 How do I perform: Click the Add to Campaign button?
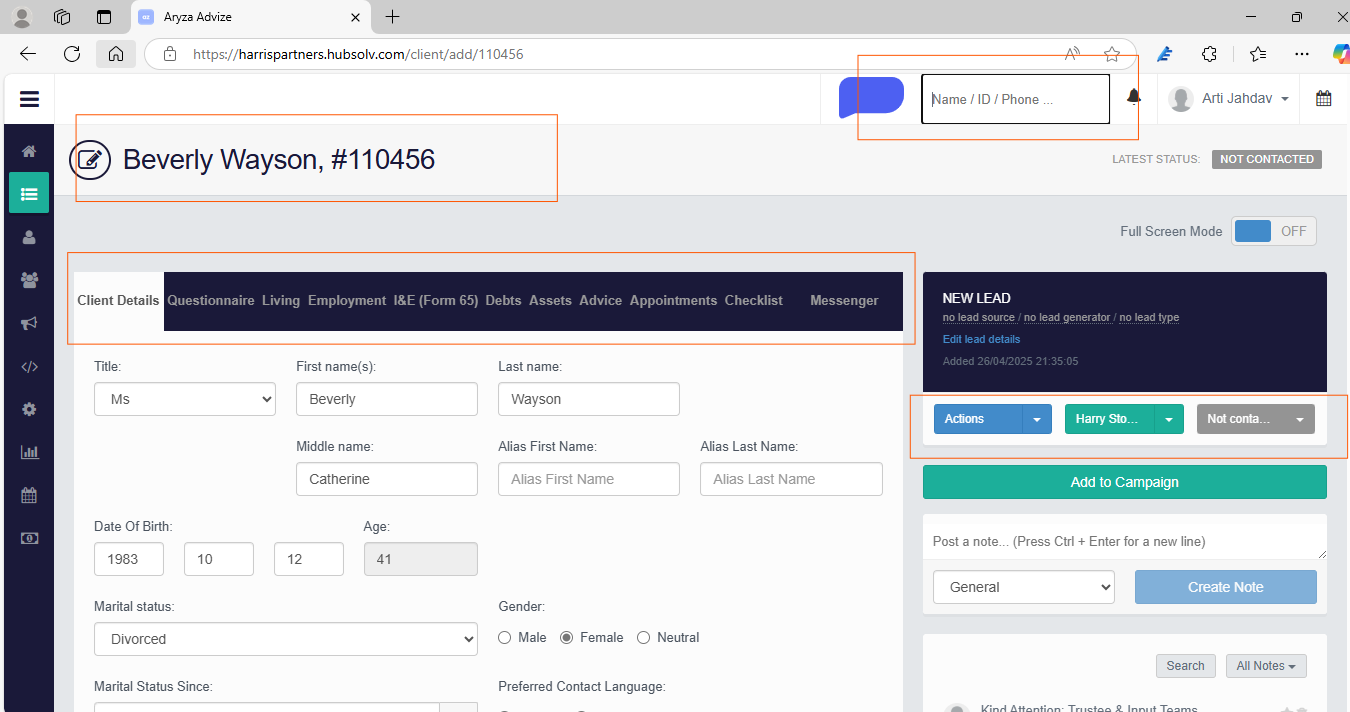[x=1124, y=482]
